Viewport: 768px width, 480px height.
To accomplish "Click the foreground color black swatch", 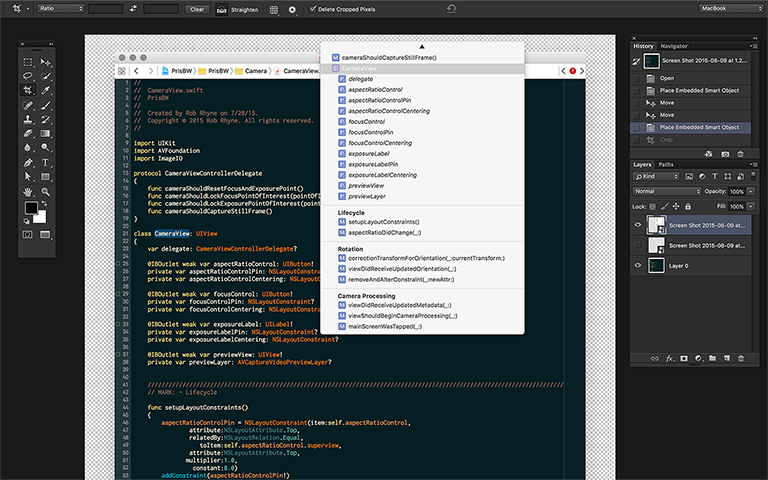I will point(31,208).
